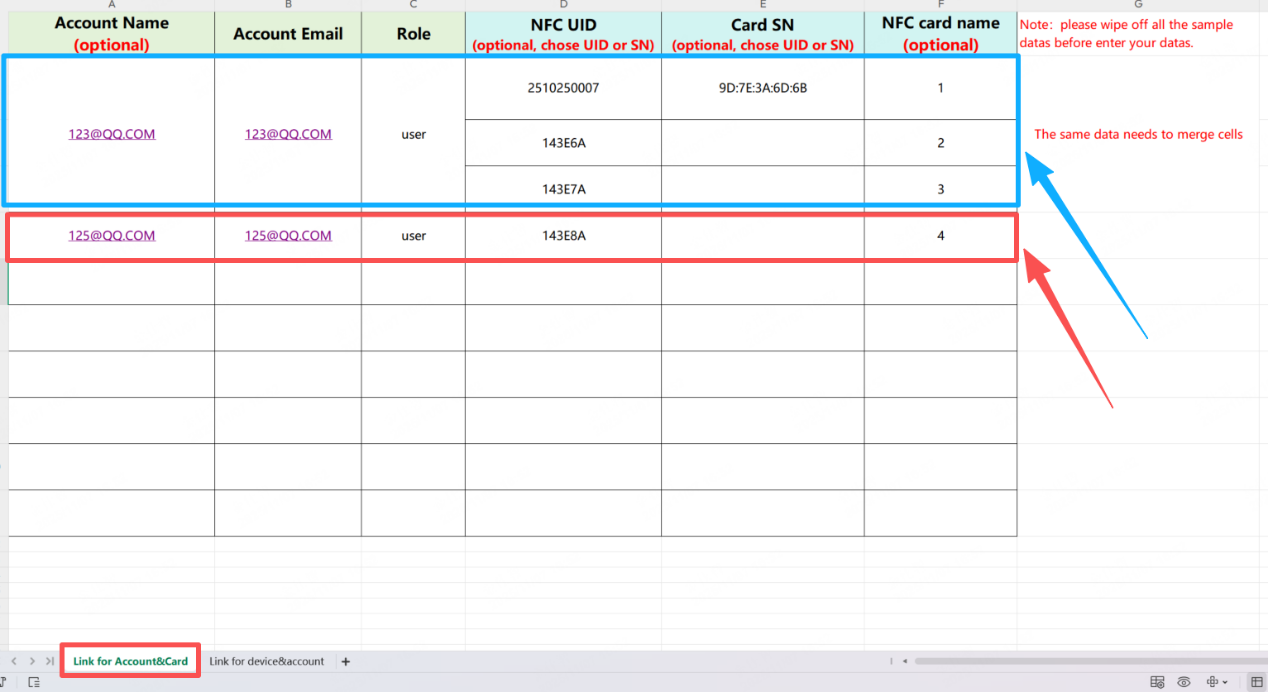Open 125@QQ.COM link in Account Name column
Screen dimensions: 1268x692
coord(112,236)
